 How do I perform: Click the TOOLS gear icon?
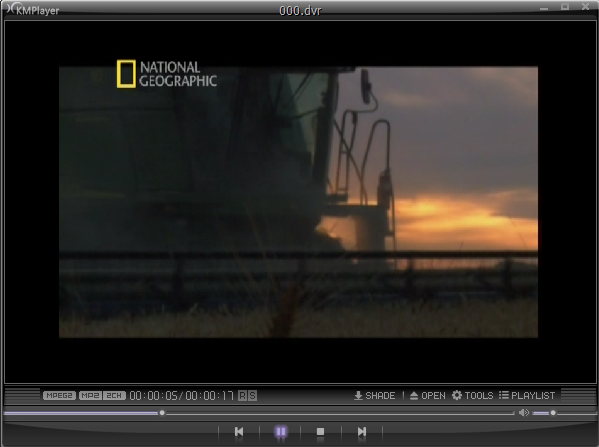pos(457,395)
